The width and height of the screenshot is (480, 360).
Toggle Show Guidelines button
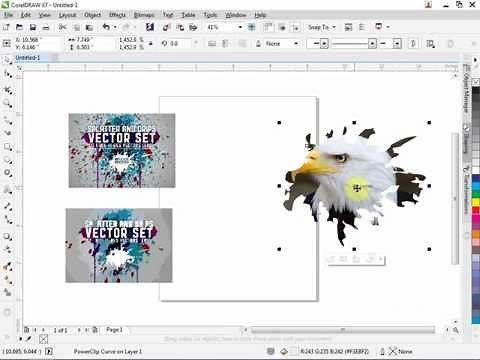[296, 27]
